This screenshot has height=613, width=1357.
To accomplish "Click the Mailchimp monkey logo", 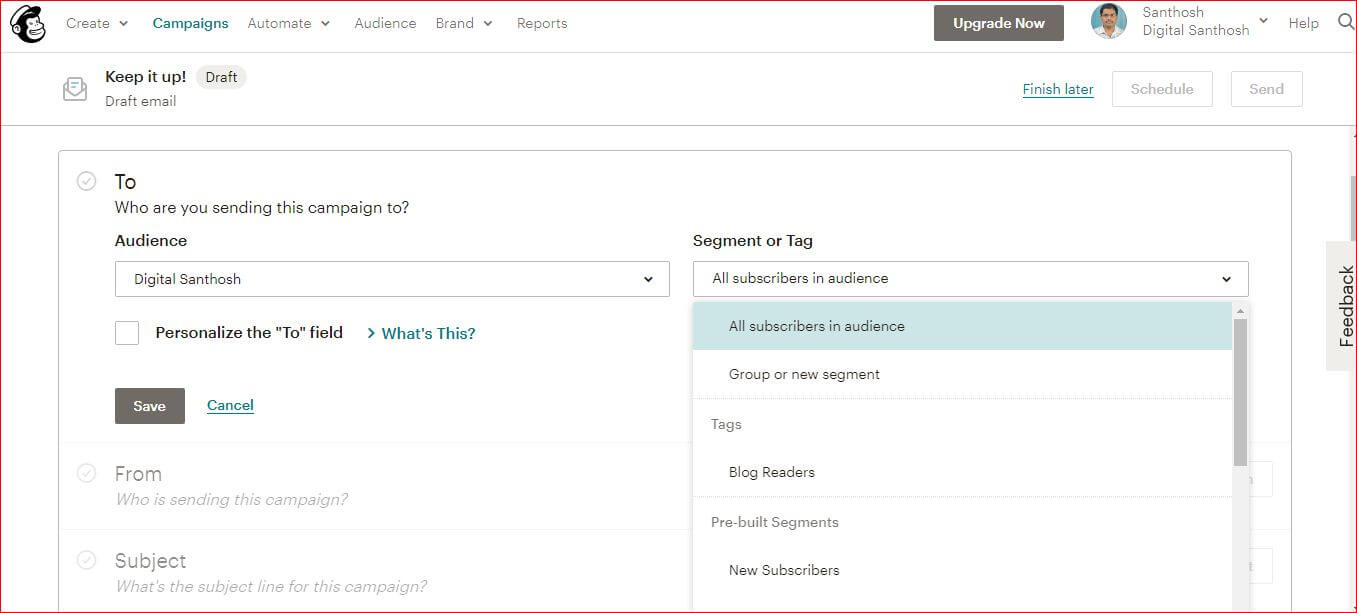I will coord(28,24).
